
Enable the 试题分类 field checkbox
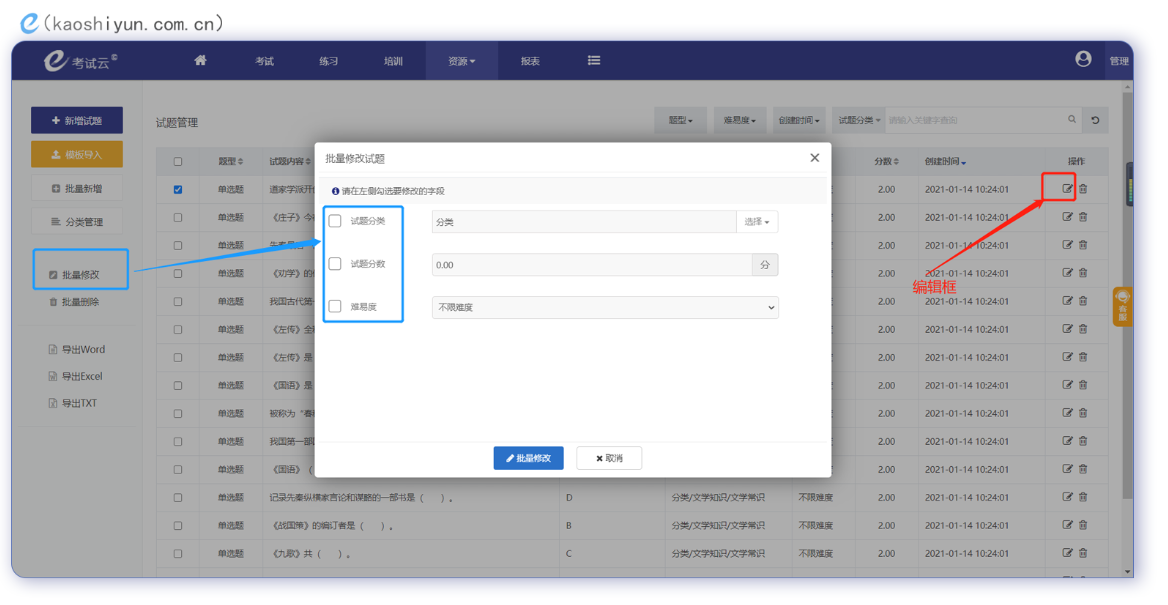335,221
